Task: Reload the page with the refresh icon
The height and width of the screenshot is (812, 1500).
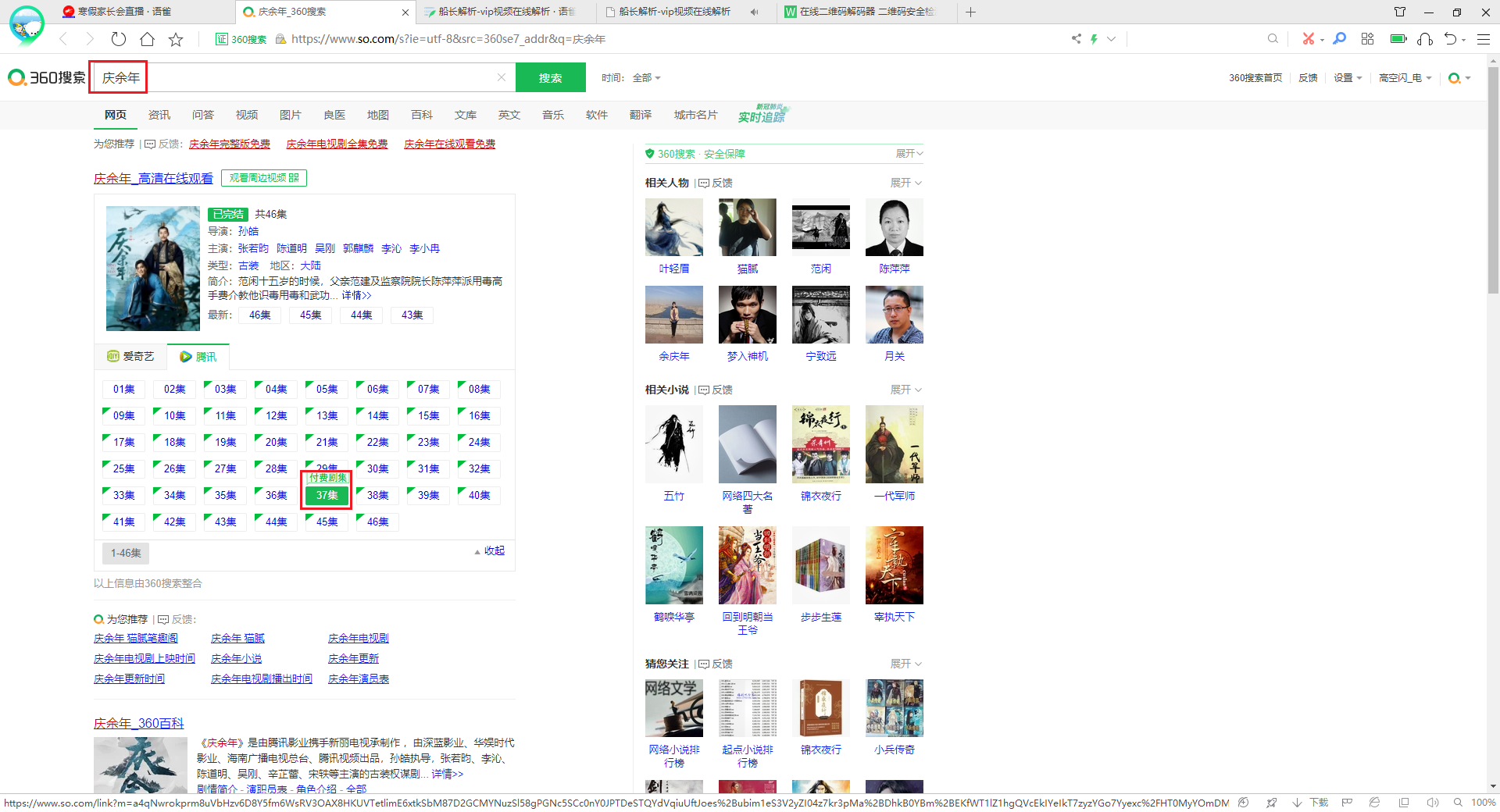Action: coord(119,39)
